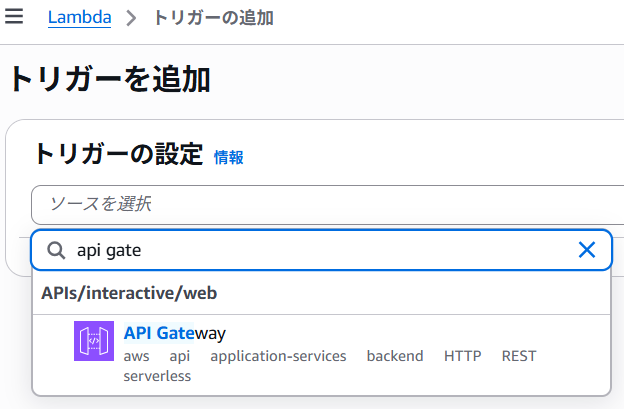Click the purple API Gateway service icon
Screen dimensions: 624x409
click(x=93, y=341)
